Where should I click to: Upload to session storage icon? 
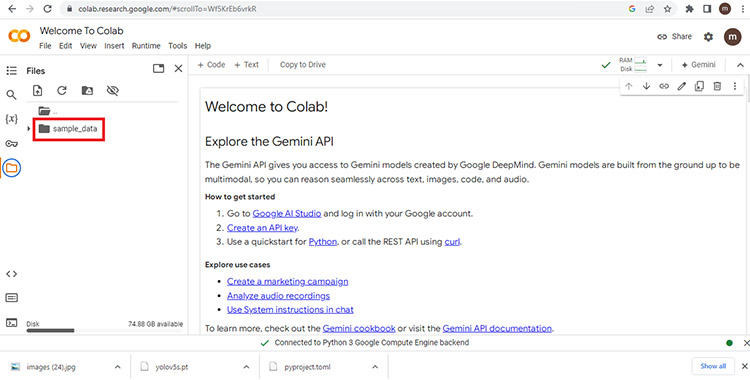37,90
